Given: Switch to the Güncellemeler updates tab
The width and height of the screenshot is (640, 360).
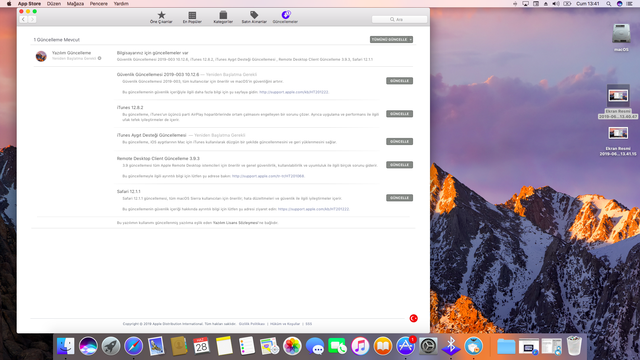Looking at the screenshot, I should (x=285, y=17).
